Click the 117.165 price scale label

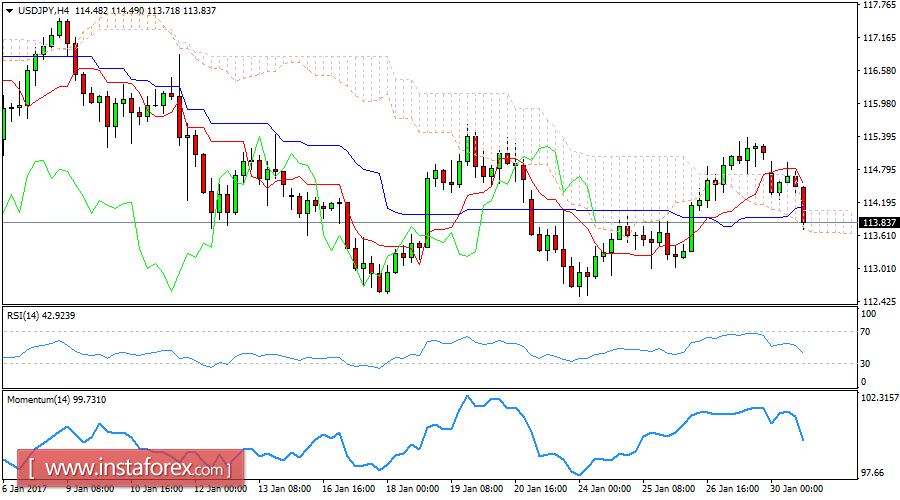click(x=879, y=38)
